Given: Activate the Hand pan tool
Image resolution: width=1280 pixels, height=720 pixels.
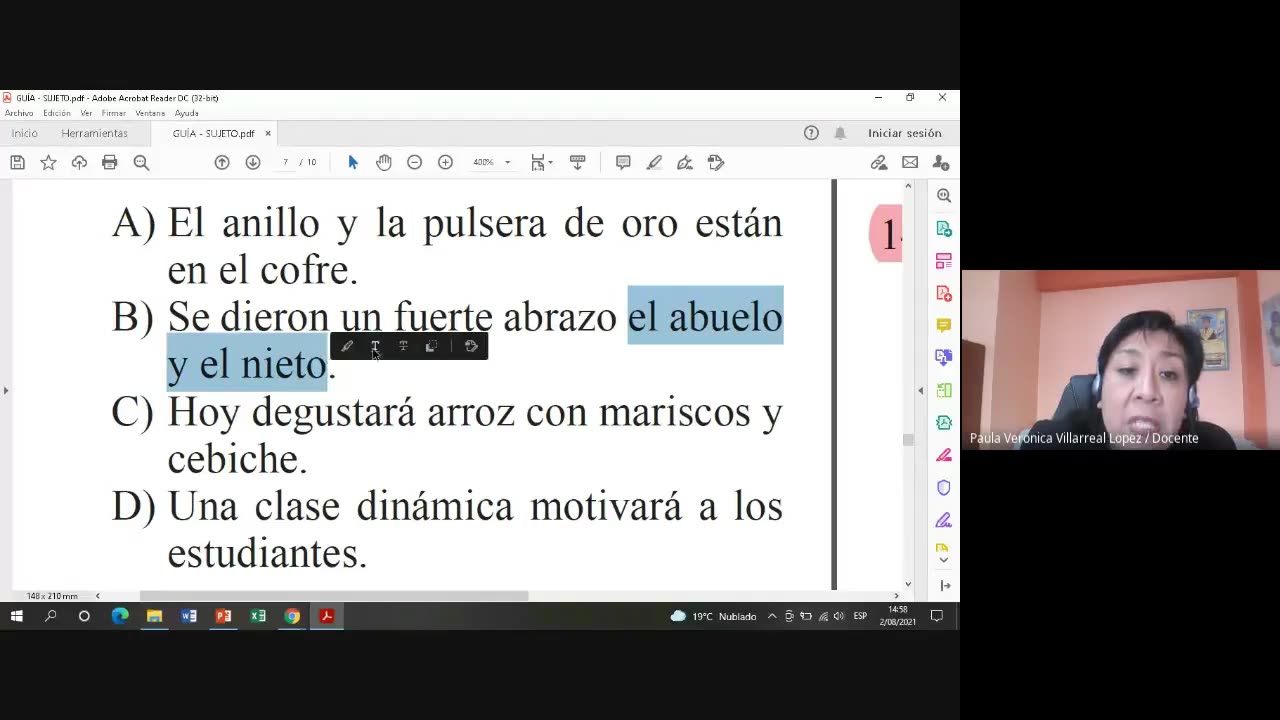Looking at the screenshot, I should pyautogui.click(x=384, y=162).
